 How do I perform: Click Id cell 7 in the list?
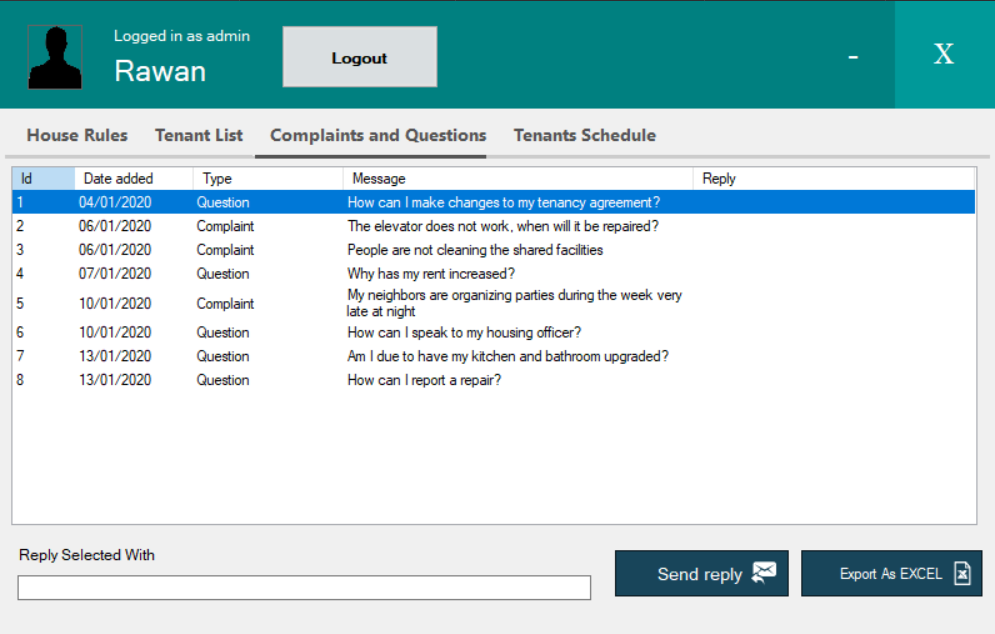point(20,356)
